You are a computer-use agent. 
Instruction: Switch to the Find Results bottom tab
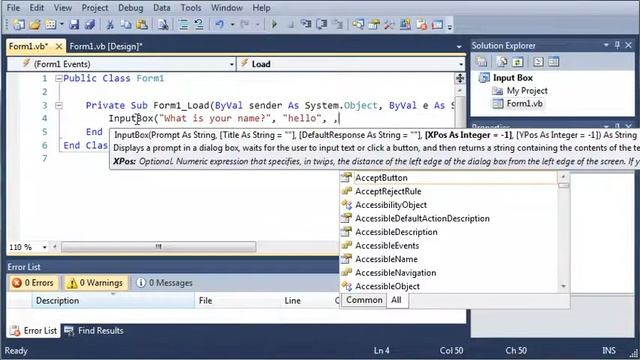[94, 331]
